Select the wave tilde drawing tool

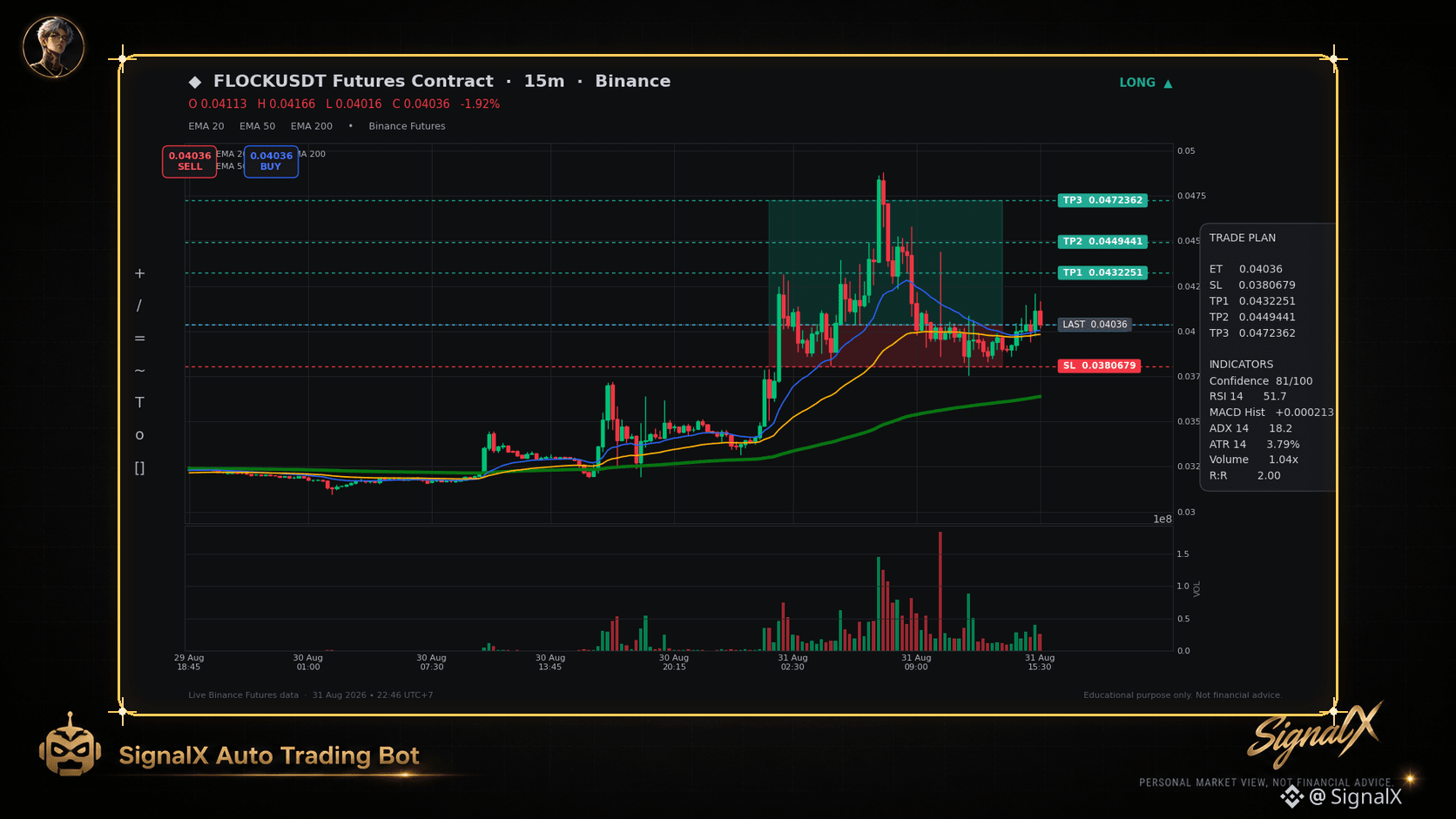coord(139,371)
